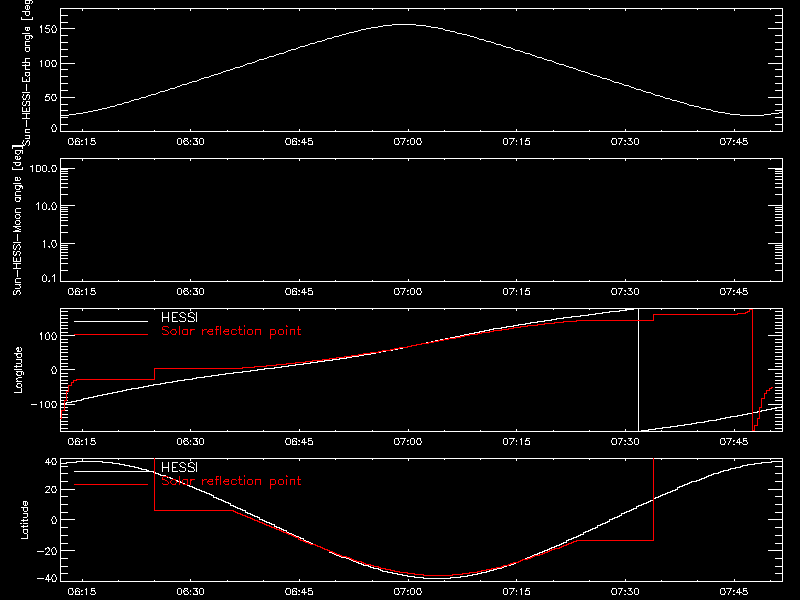Select HESSI legend text in Latitude panel
The height and width of the screenshot is (600, 800).
coord(179,467)
